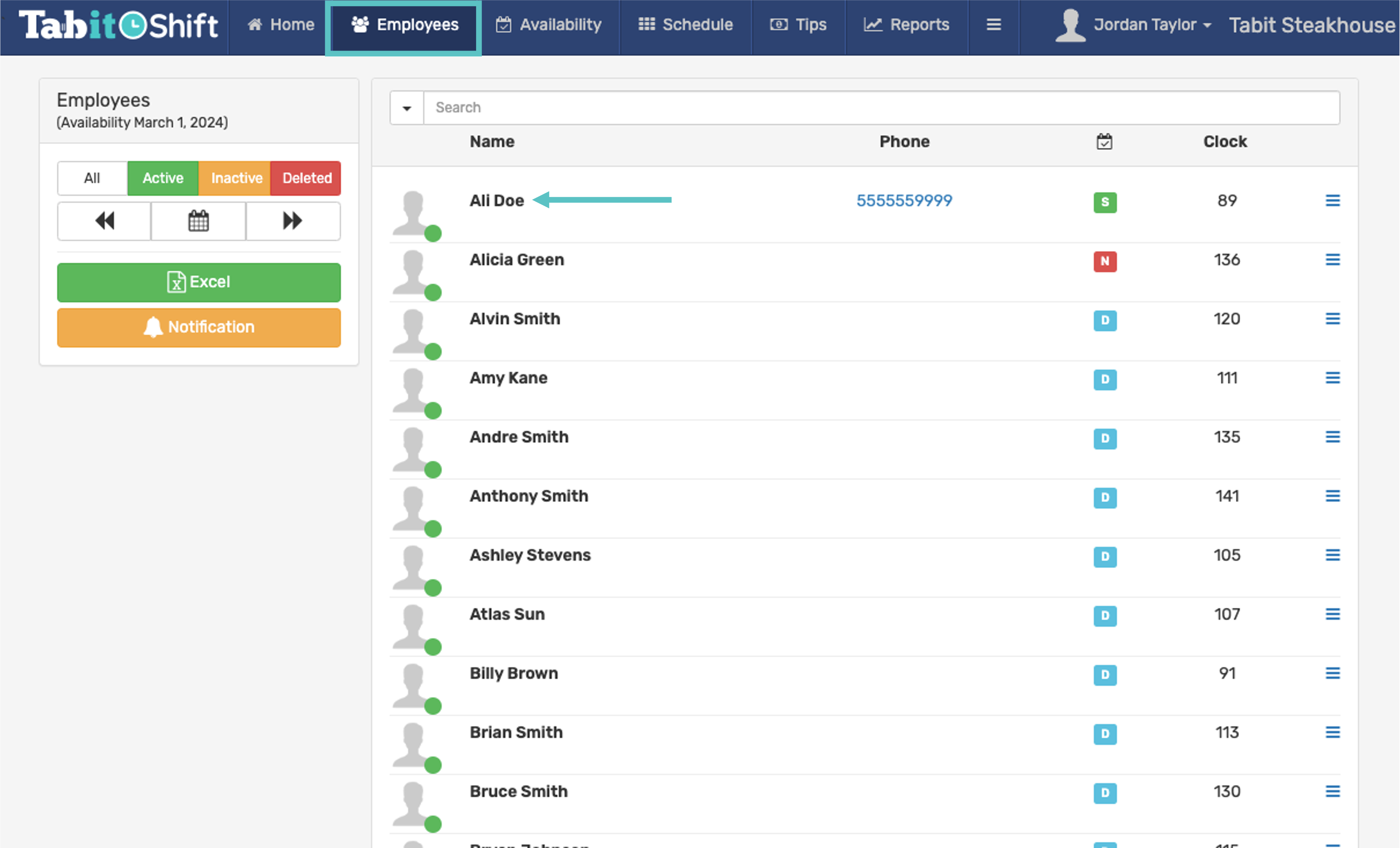Export employees to Excel
This screenshot has height=848, width=1400.
[x=199, y=283]
